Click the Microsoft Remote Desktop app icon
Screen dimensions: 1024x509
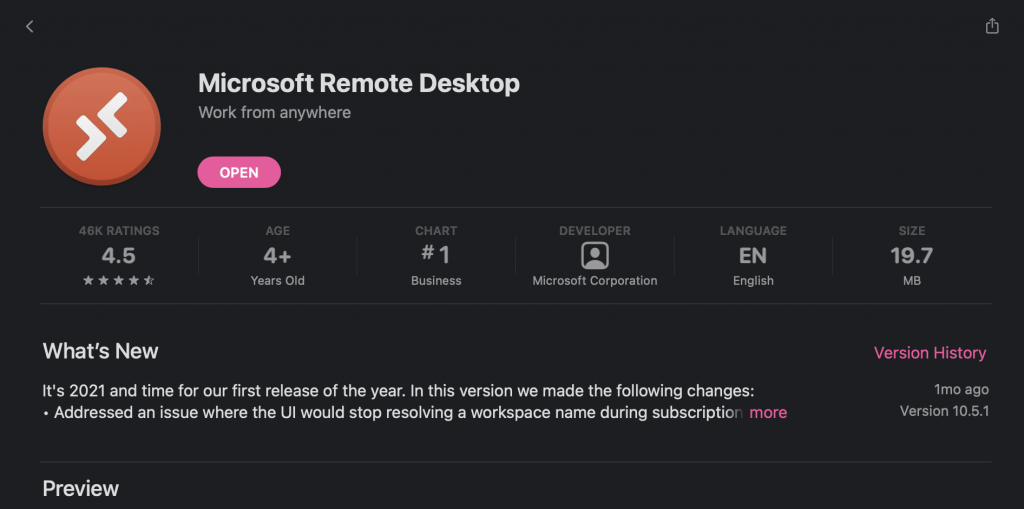(102, 126)
